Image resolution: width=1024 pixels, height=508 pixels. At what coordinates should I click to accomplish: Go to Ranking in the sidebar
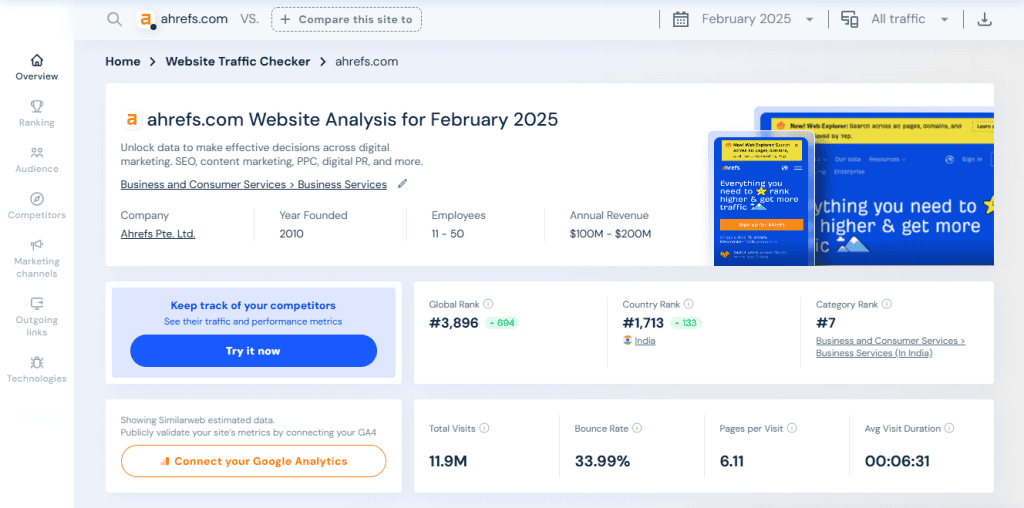[x=37, y=113]
